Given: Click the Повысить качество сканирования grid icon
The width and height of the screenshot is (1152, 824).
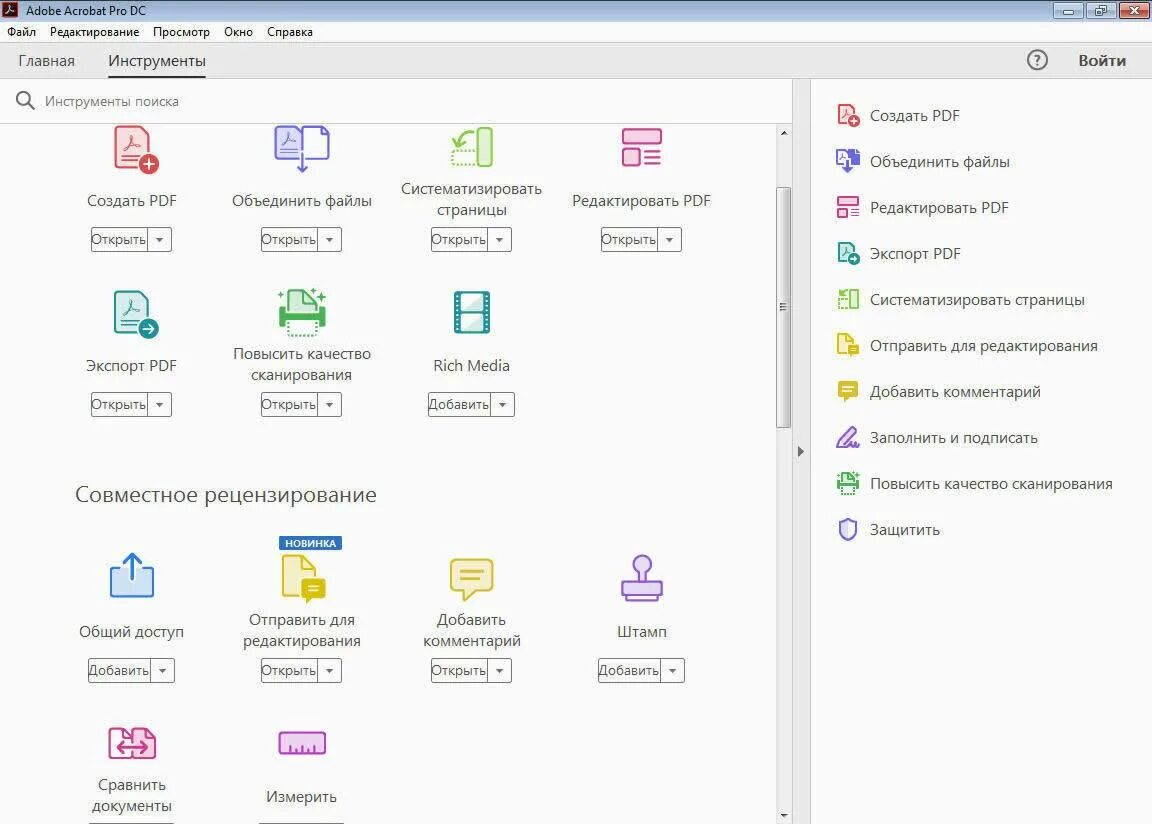Looking at the screenshot, I should tap(302, 311).
